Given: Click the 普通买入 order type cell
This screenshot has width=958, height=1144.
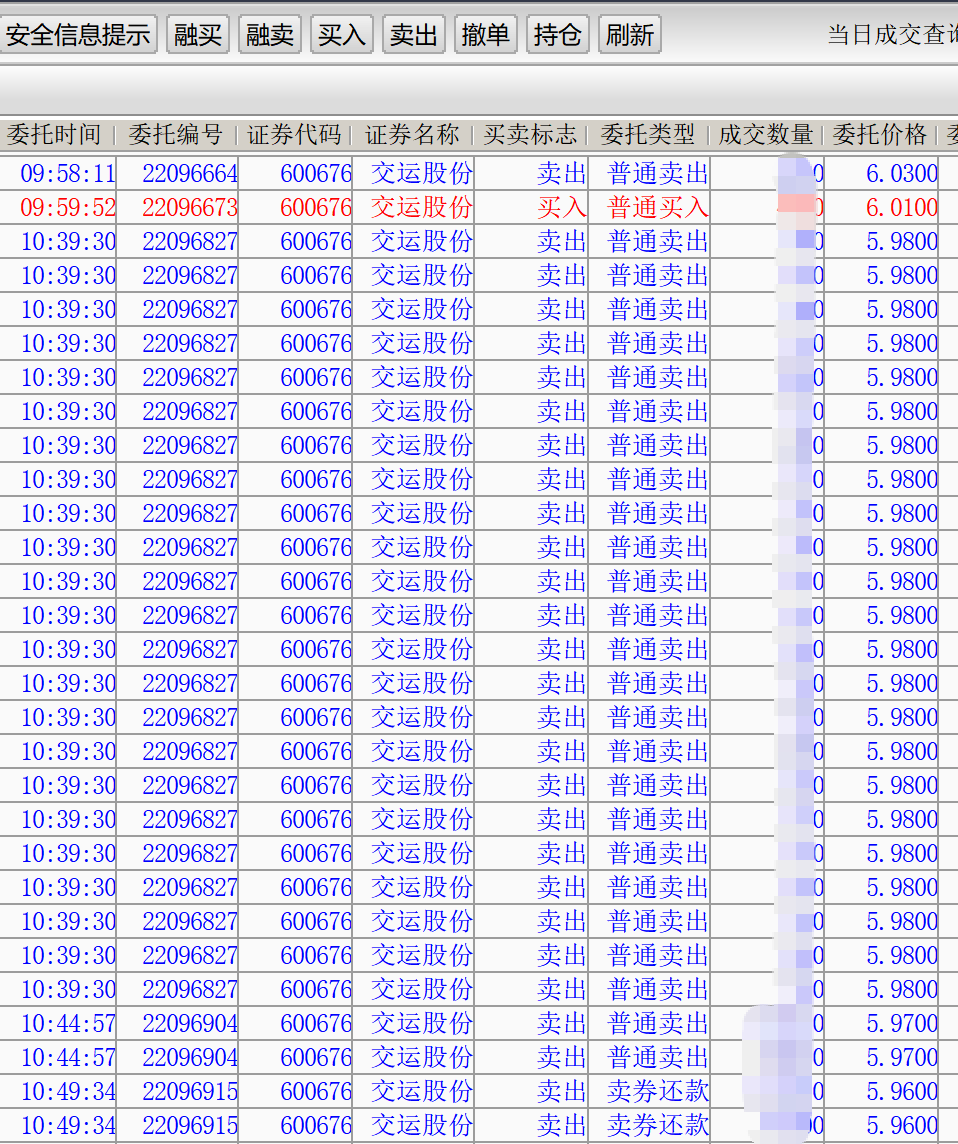Looking at the screenshot, I should pyautogui.click(x=658, y=208).
